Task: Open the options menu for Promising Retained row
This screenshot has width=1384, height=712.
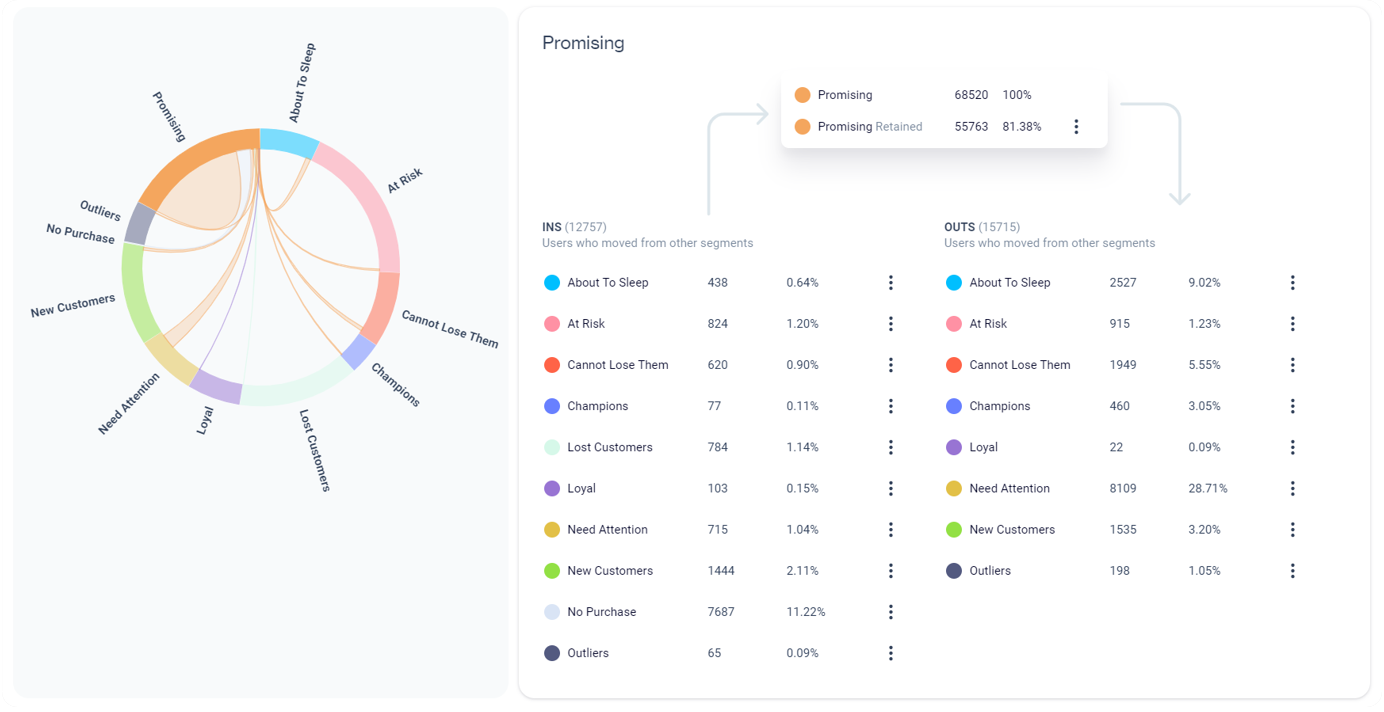Action: click(1077, 126)
